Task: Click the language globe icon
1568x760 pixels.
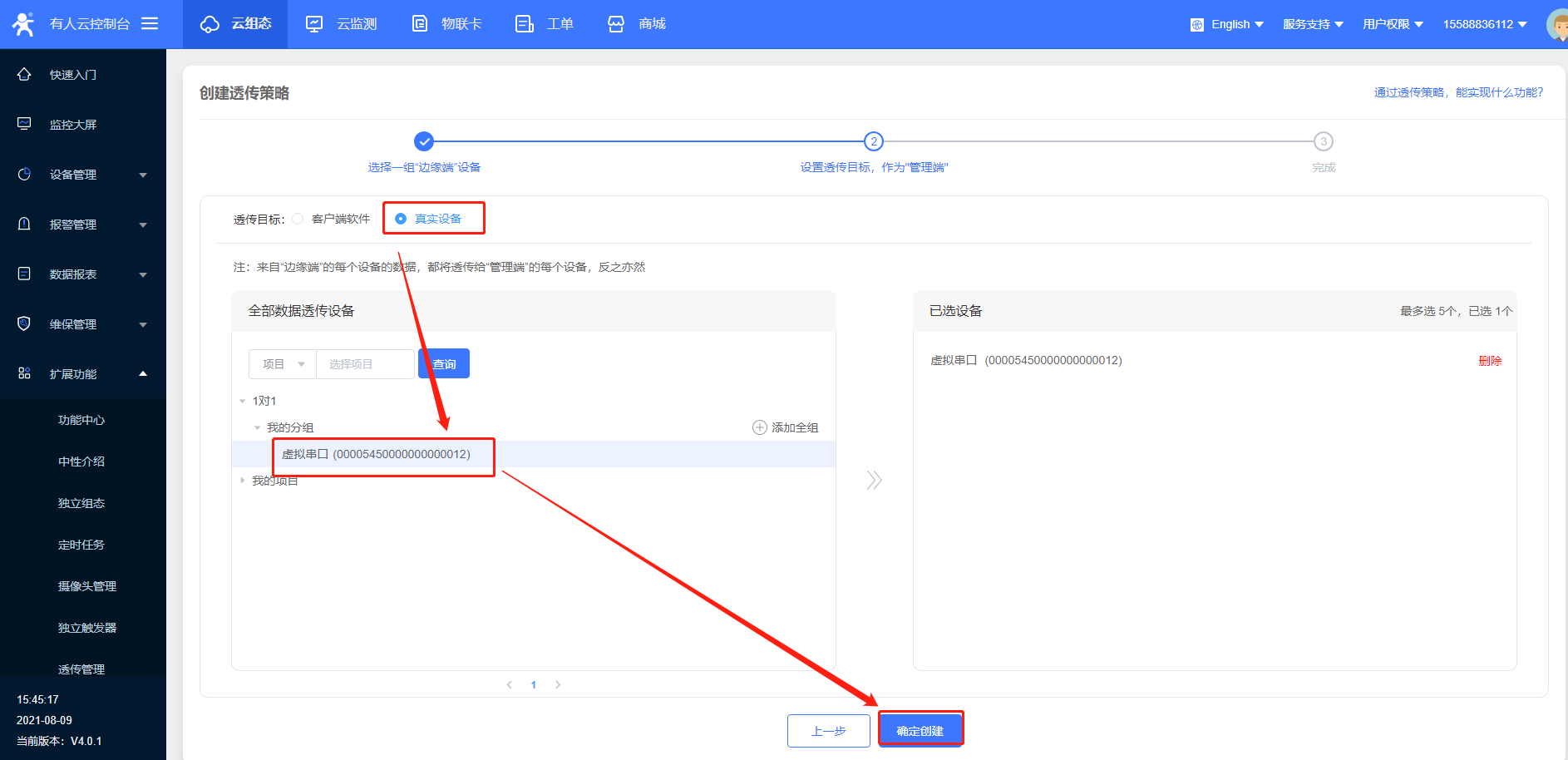Action: click(1196, 25)
